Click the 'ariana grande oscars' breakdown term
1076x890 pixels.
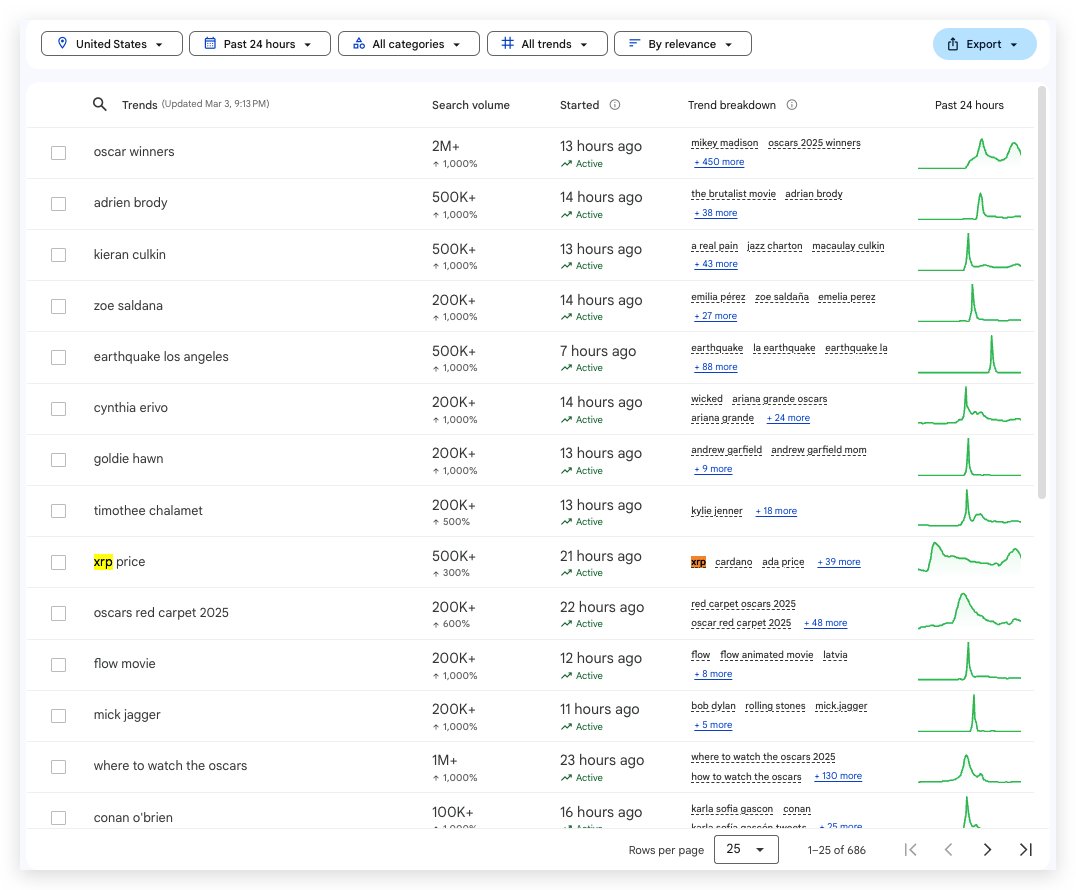[780, 399]
